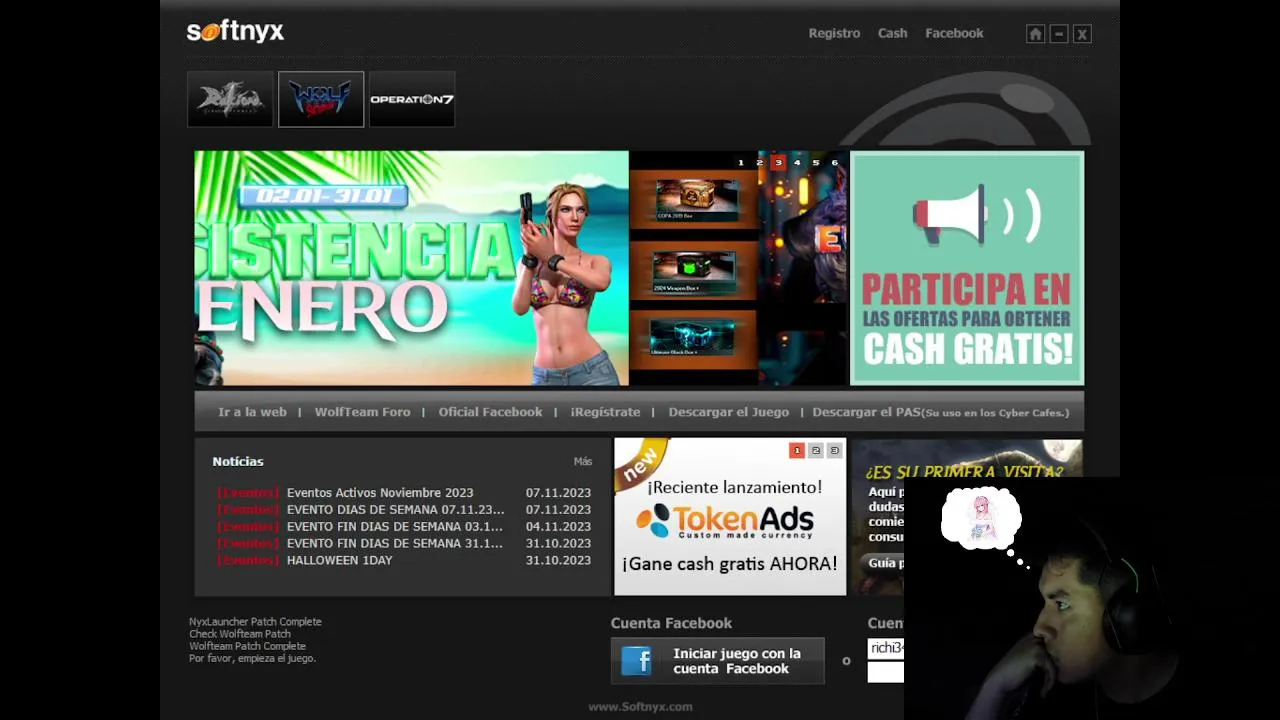Show ad slide 2 in TokenAds panel
The image size is (1280, 720).
point(816,451)
